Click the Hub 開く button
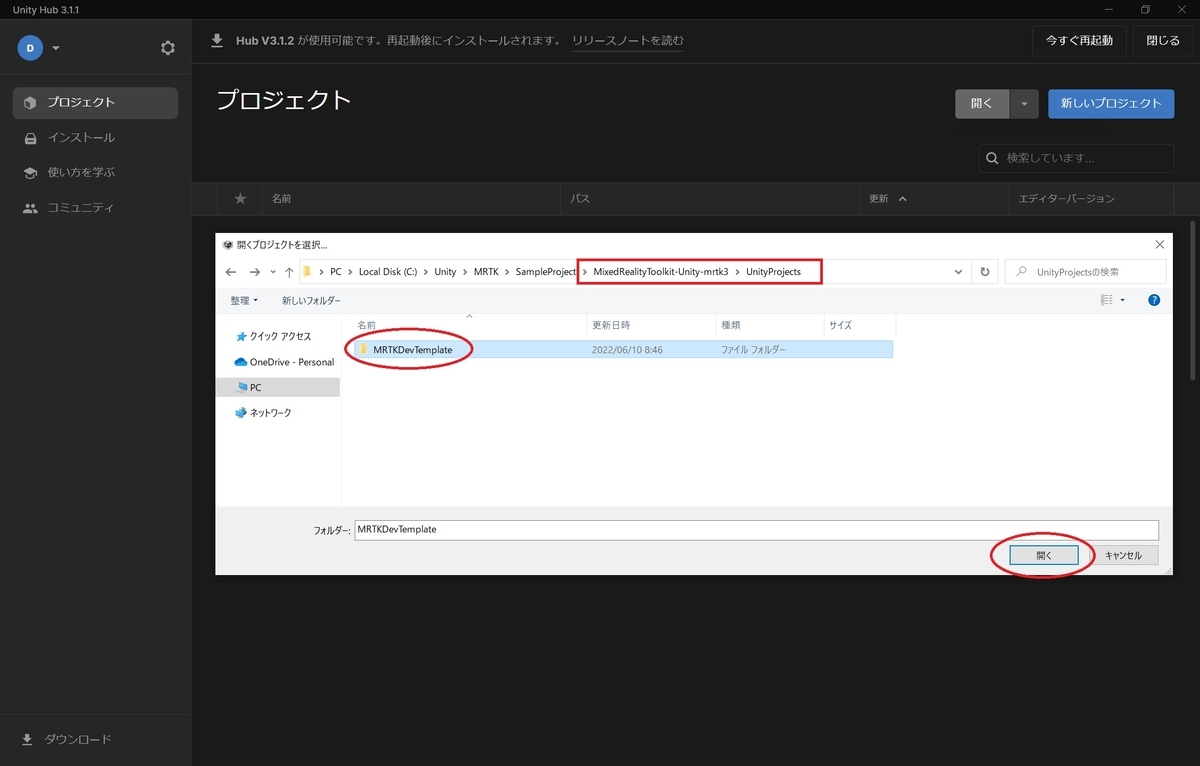The image size is (1200, 766). click(982, 103)
